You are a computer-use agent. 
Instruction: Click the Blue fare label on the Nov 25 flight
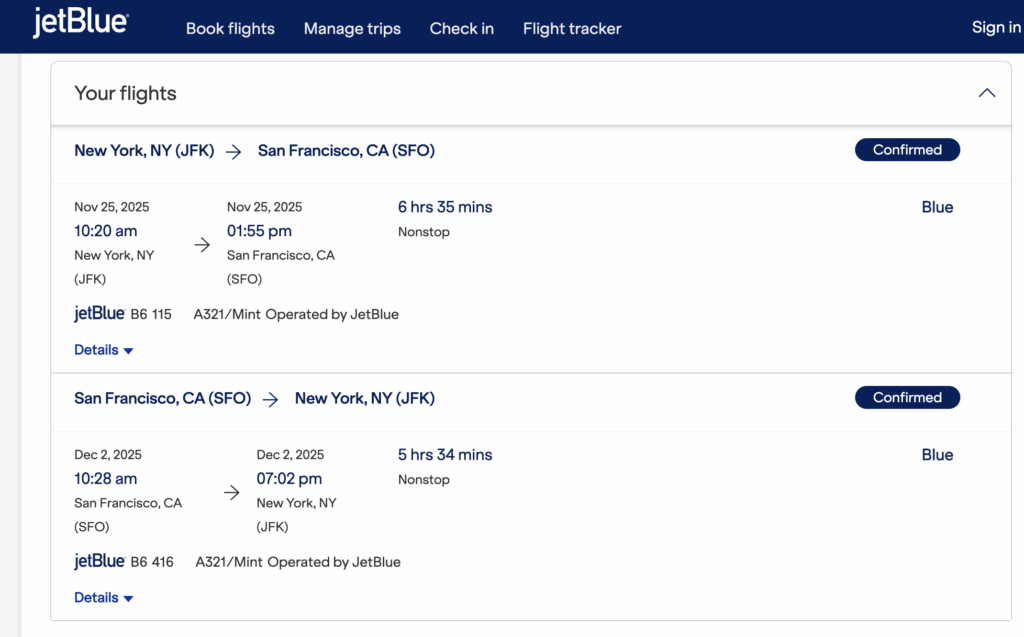coord(937,207)
